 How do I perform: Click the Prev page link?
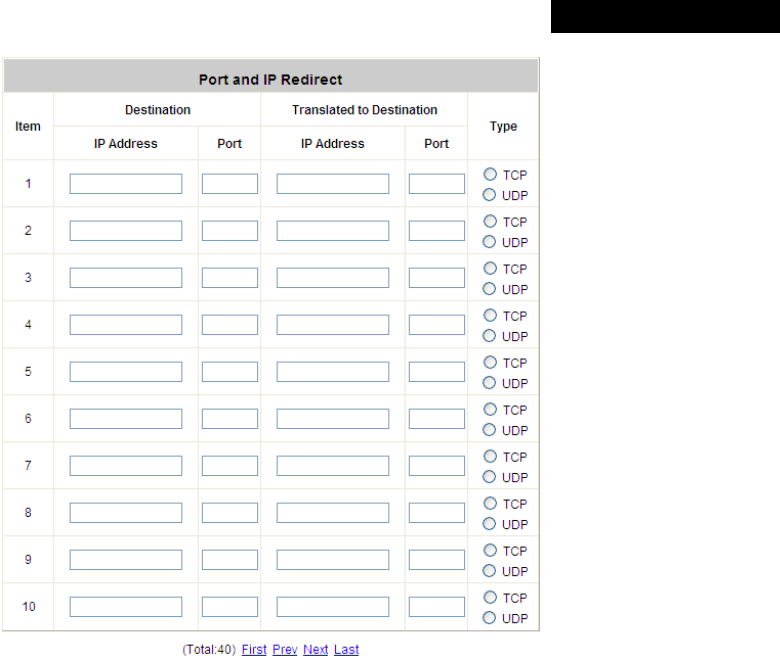pyautogui.click(x=285, y=650)
